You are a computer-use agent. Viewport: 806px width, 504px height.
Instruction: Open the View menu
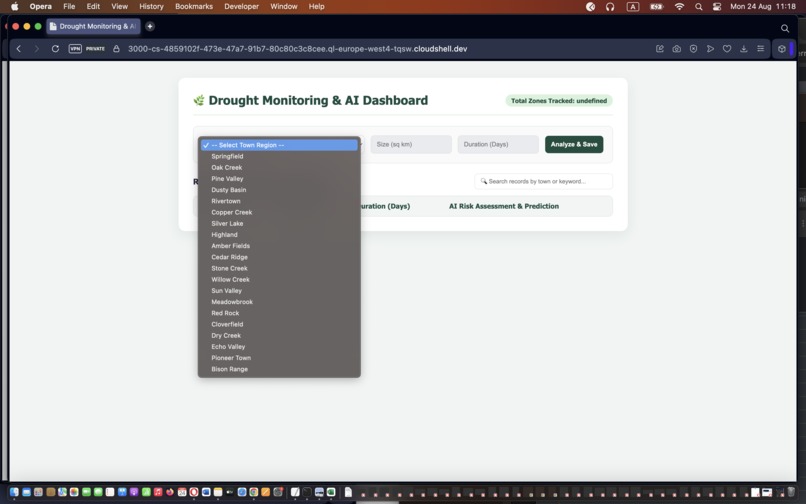pos(119,7)
